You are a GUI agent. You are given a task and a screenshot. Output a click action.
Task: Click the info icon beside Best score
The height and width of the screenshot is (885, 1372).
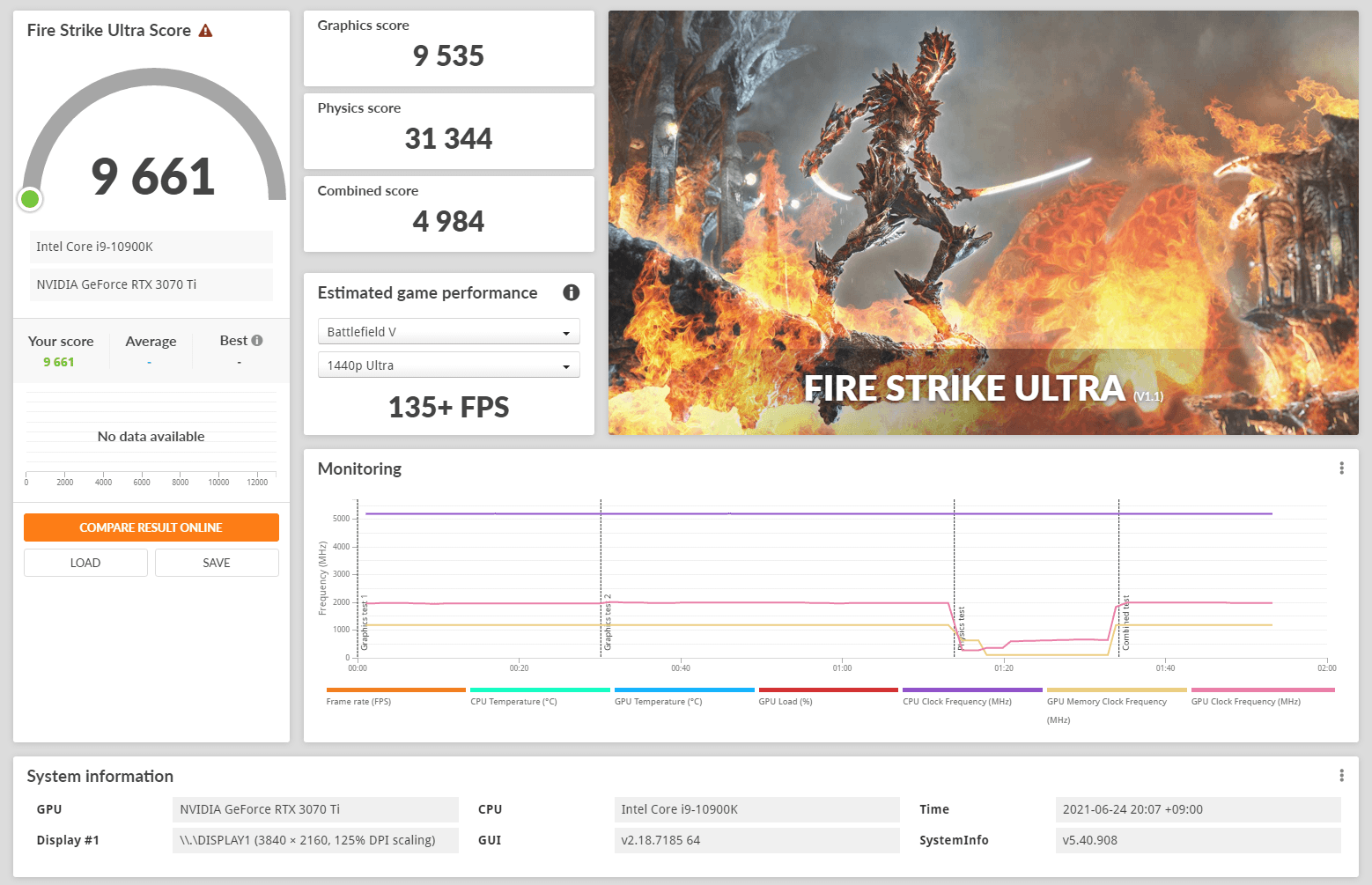point(257,341)
